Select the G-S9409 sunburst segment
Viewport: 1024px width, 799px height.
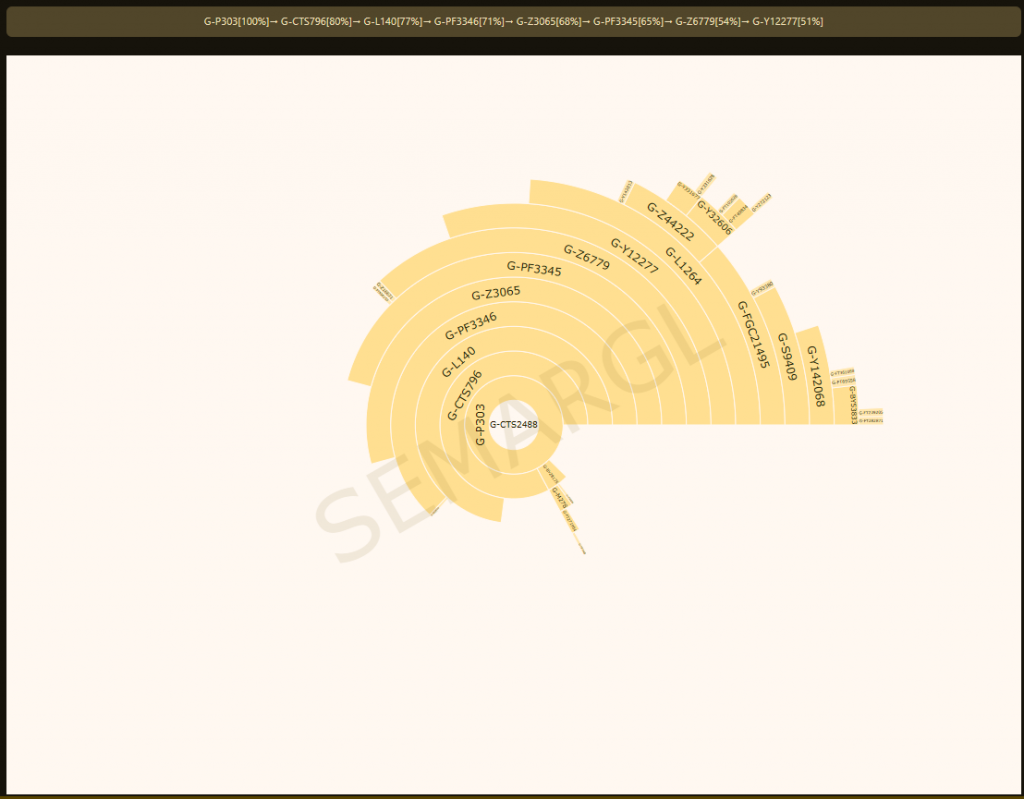[x=787, y=357]
